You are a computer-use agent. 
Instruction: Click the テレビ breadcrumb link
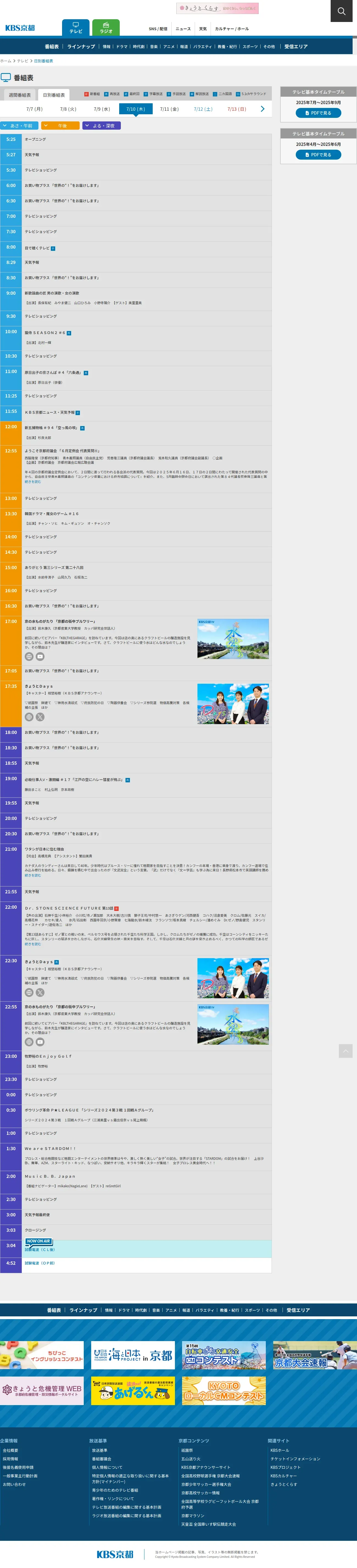coord(23,61)
